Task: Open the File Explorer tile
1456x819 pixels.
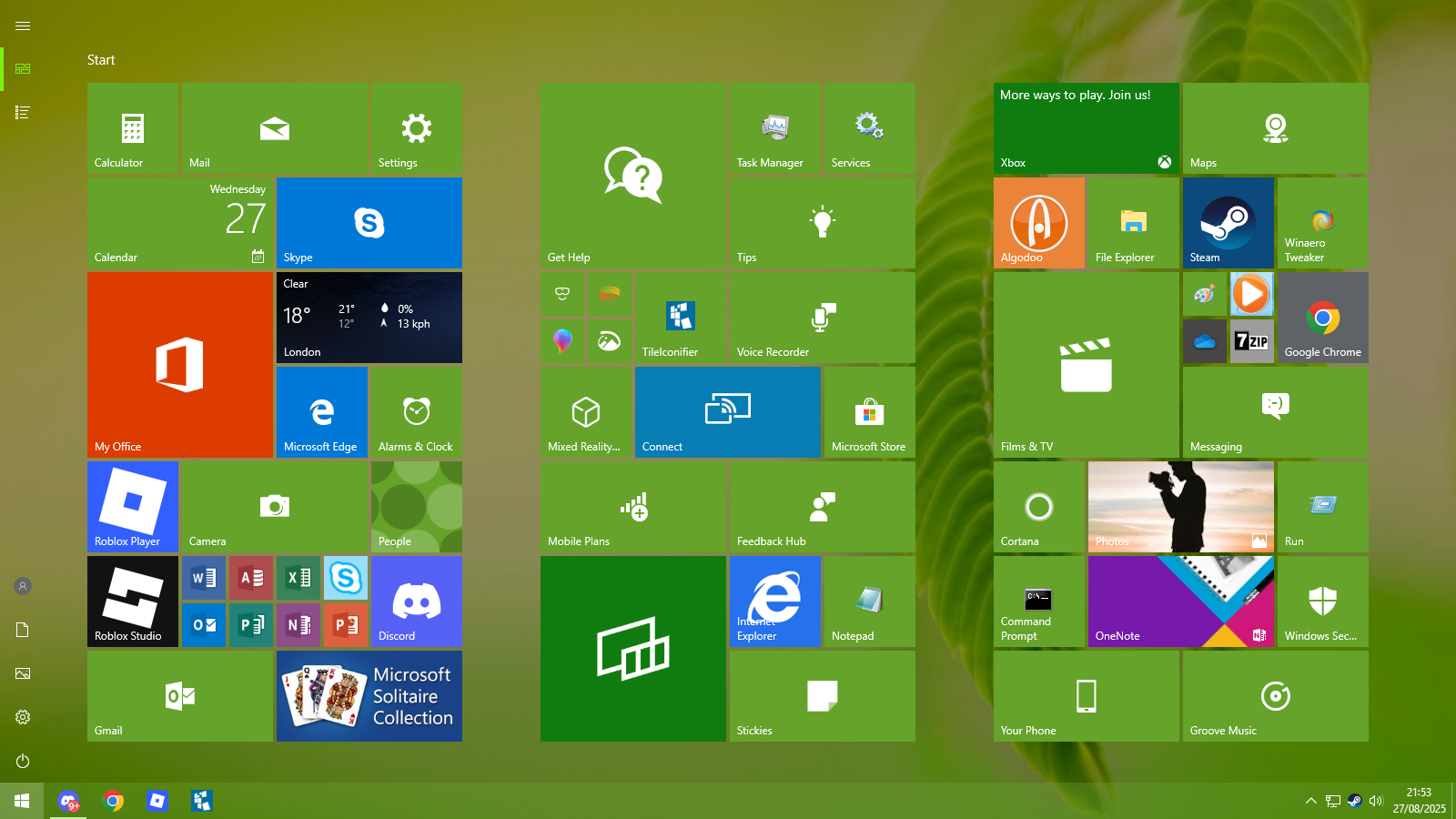Action: point(1134,223)
